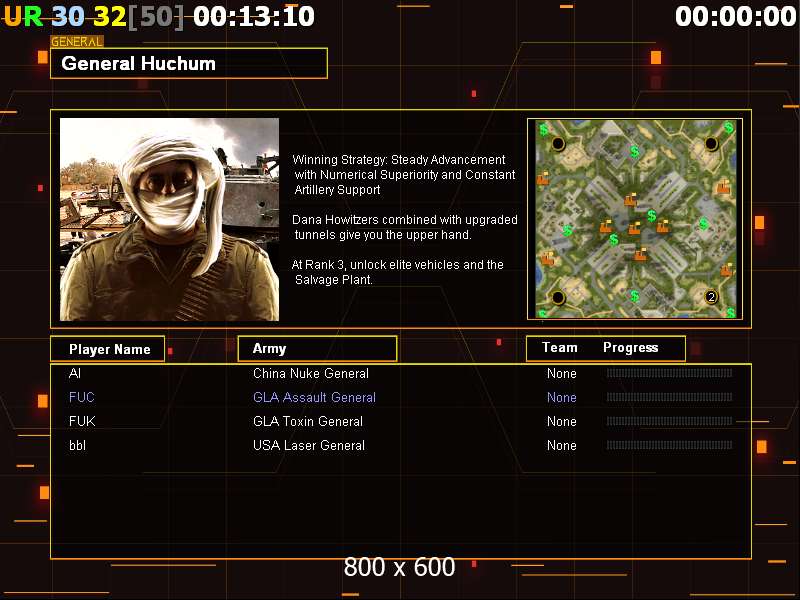Click the GENERAL label above the name
This screenshot has width=800, height=600.
click(x=77, y=42)
